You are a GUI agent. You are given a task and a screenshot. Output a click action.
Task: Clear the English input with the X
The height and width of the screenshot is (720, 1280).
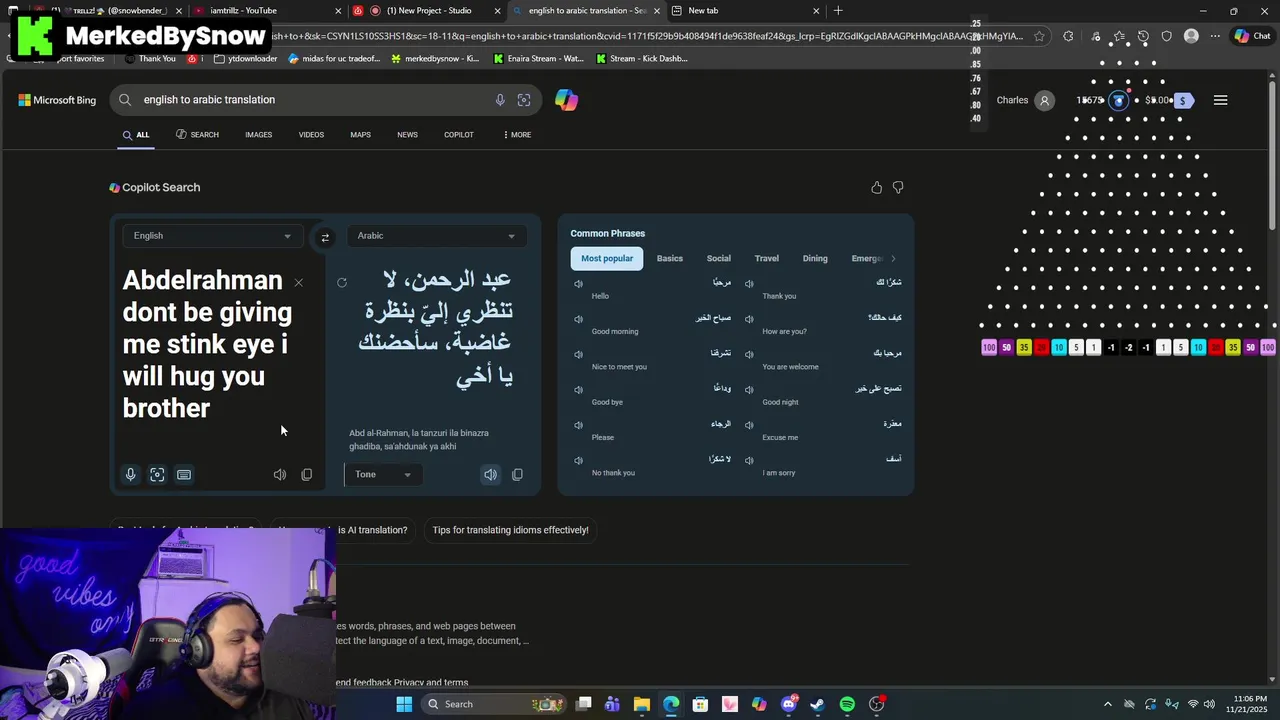pos(298,283)
